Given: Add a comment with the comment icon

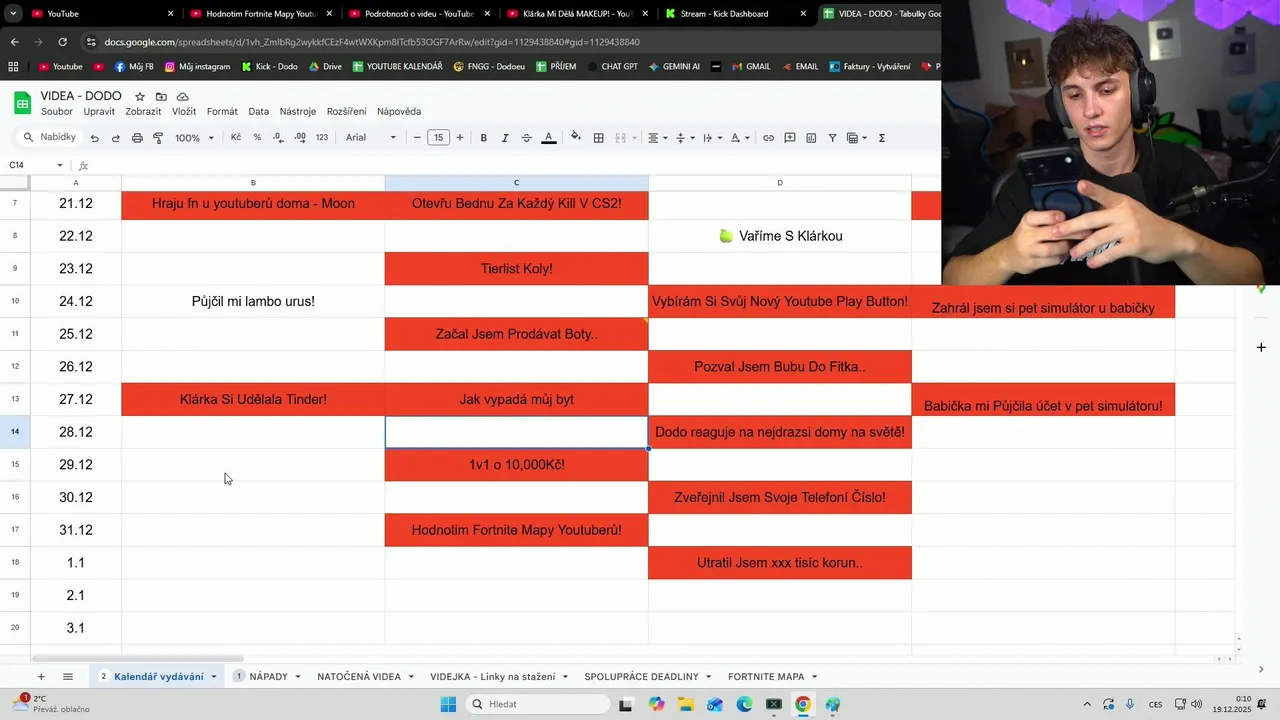Looking at the screenshot, I should click(x=790, y=138).
